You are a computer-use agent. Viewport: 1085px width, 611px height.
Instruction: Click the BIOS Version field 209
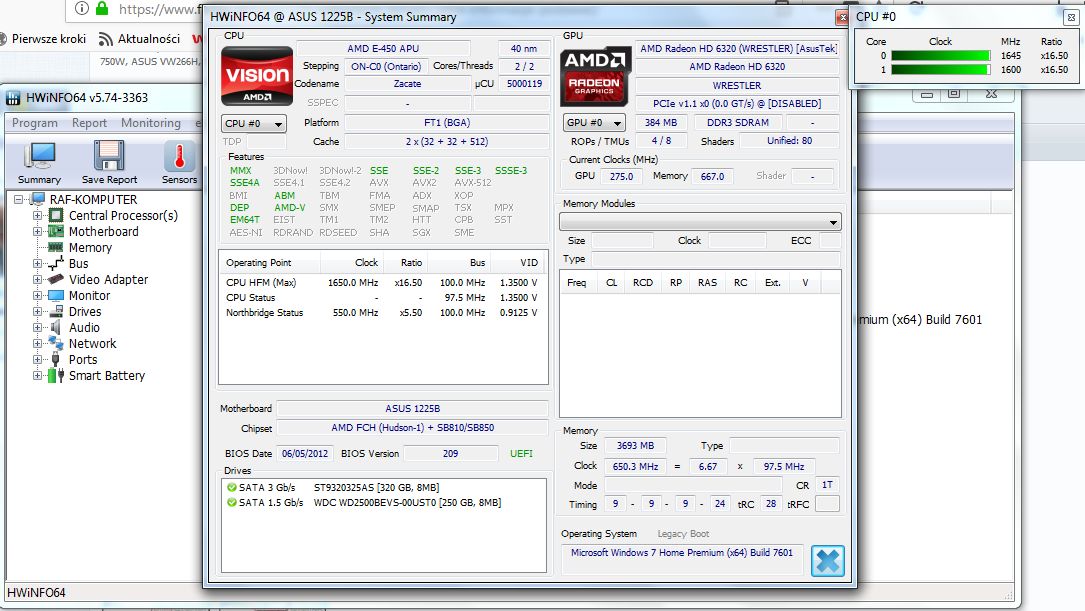click(x=450, y=453)
